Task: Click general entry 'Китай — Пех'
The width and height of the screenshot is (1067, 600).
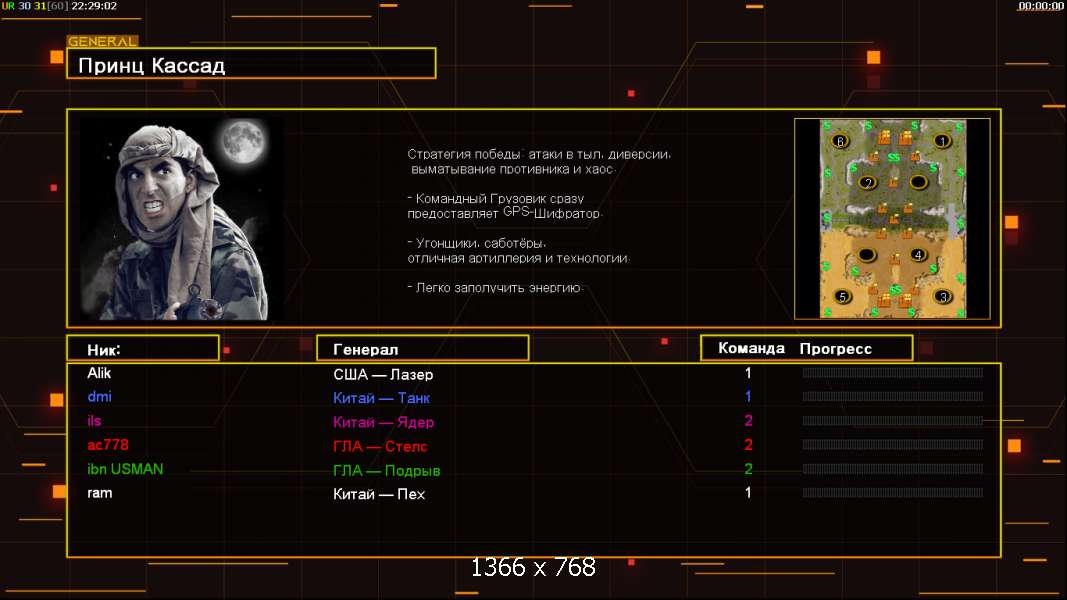Action: tap(379, 495)
